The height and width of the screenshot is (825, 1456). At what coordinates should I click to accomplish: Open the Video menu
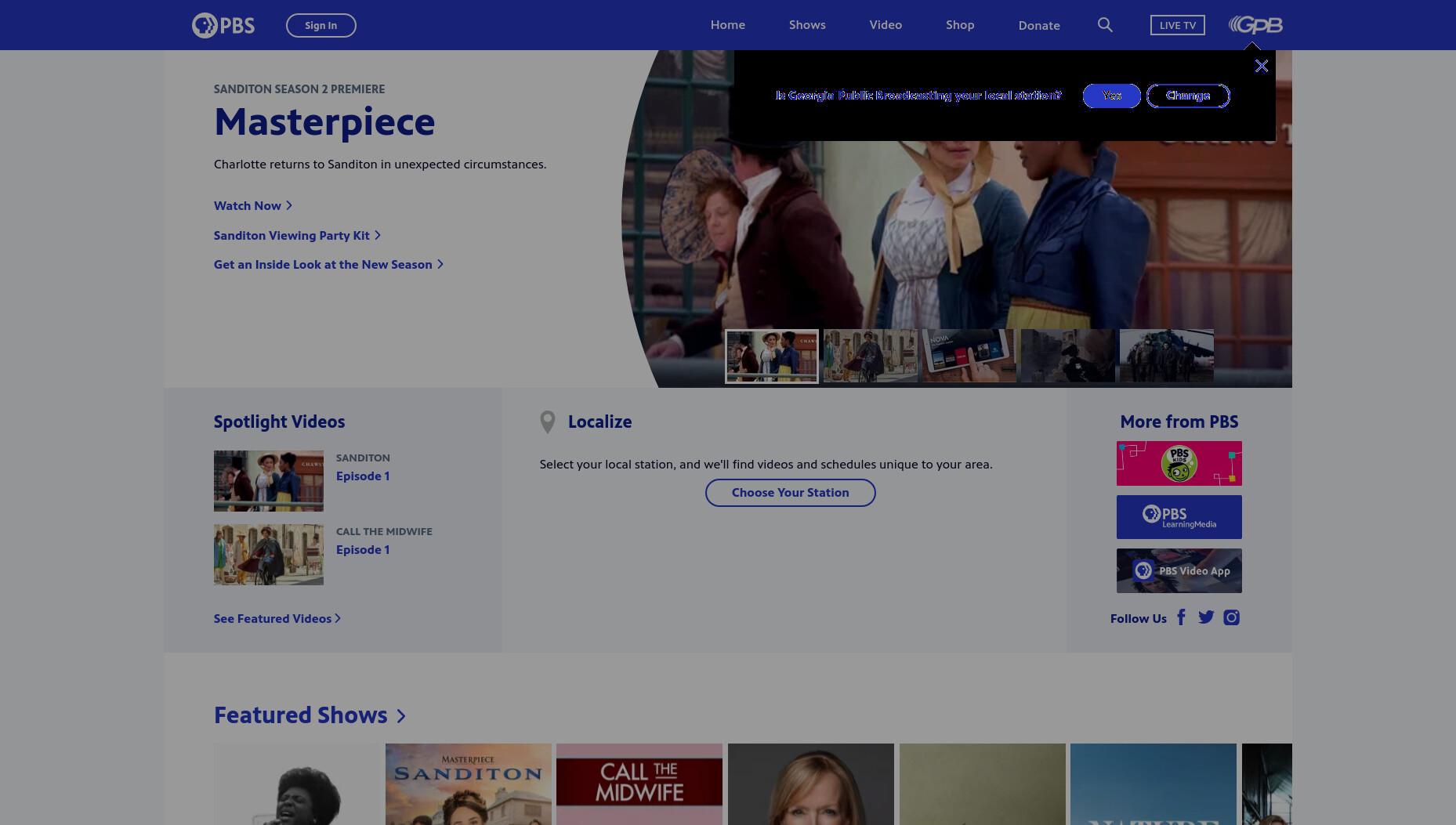(886, 25)
